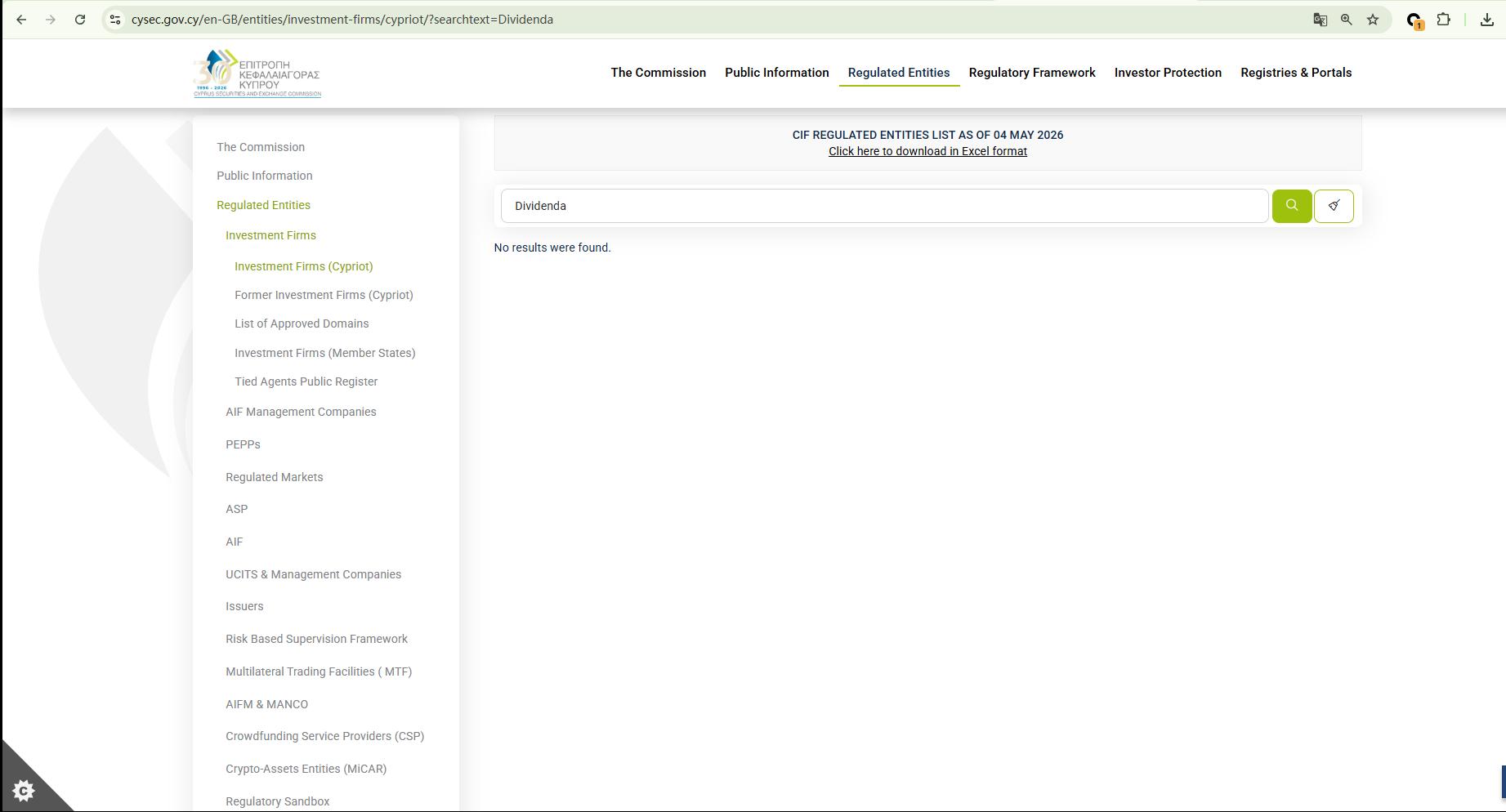Open Risk Based Supervision Framework
1506x812 pixels.
pos(316,639)
